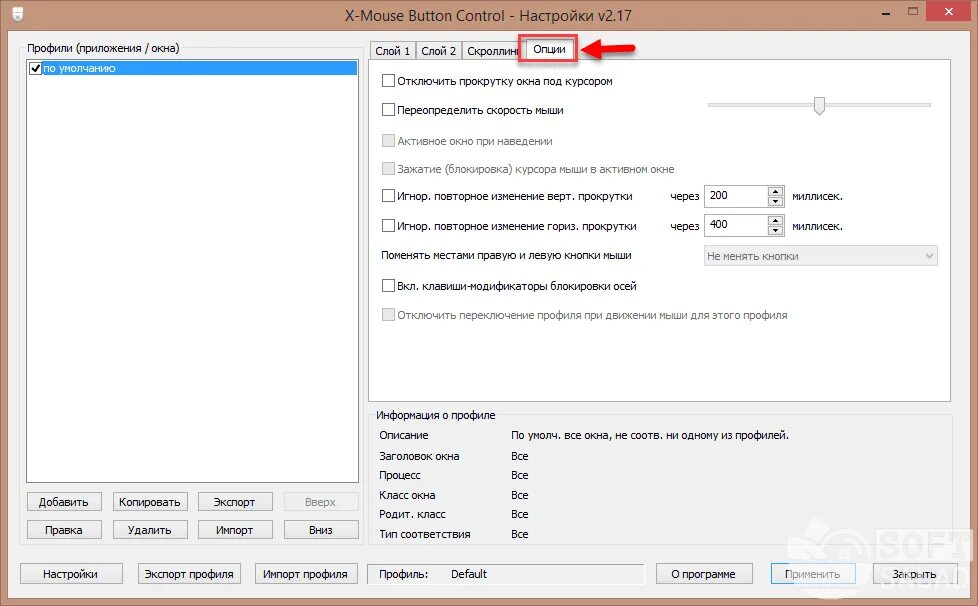Open 'Правка' to edit profile

(64, 530)
